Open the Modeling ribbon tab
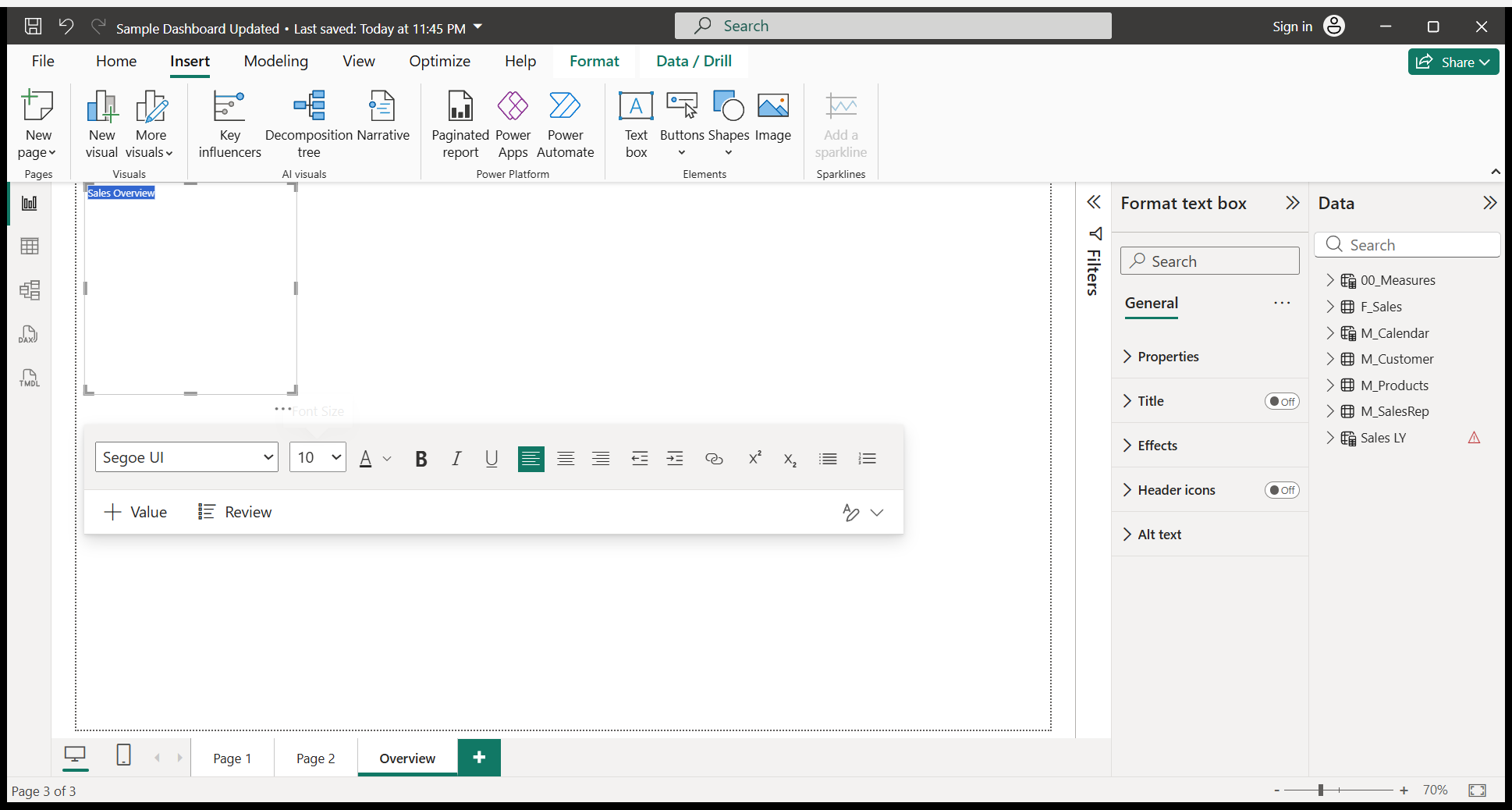This screenshot has height=810, width=1512. point(275,61)
